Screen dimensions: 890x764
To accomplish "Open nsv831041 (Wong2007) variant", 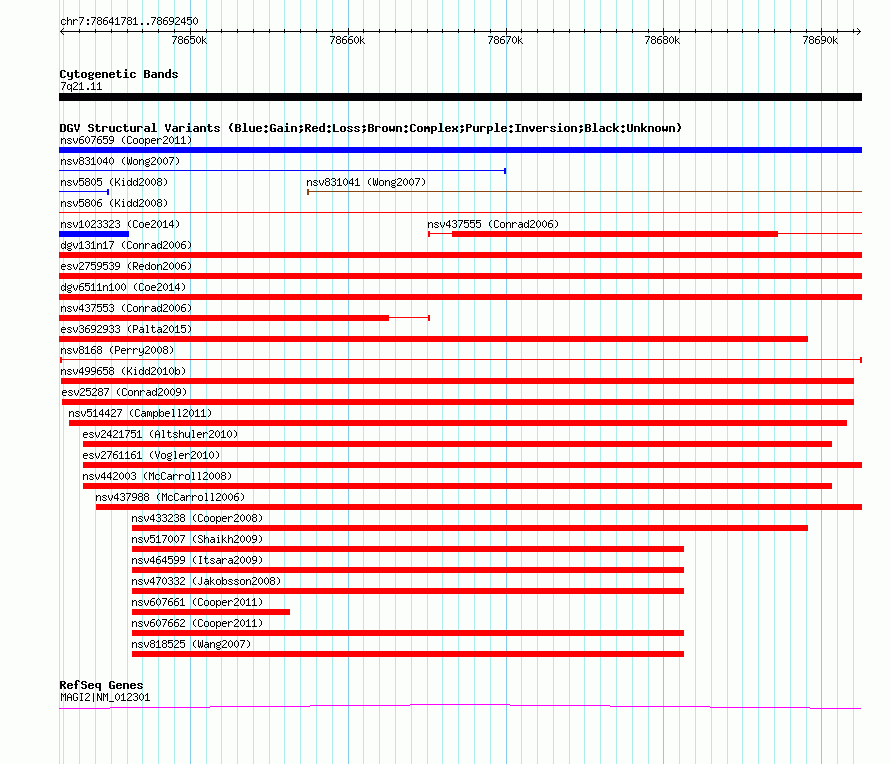I will (366, 182).
